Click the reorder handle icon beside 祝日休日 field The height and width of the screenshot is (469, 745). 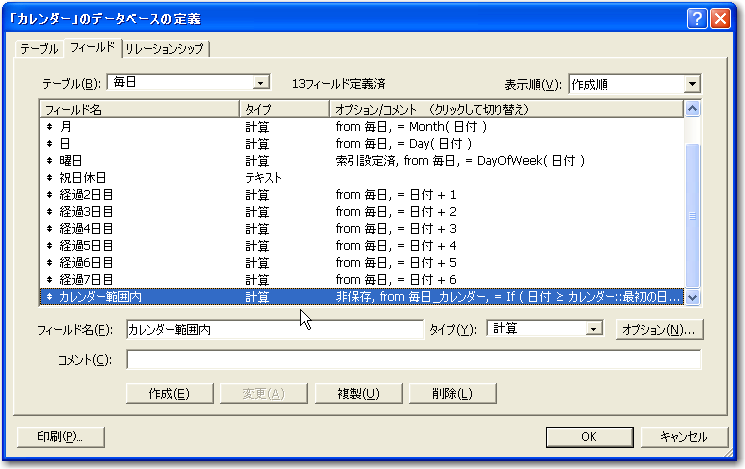click(49, 178)
